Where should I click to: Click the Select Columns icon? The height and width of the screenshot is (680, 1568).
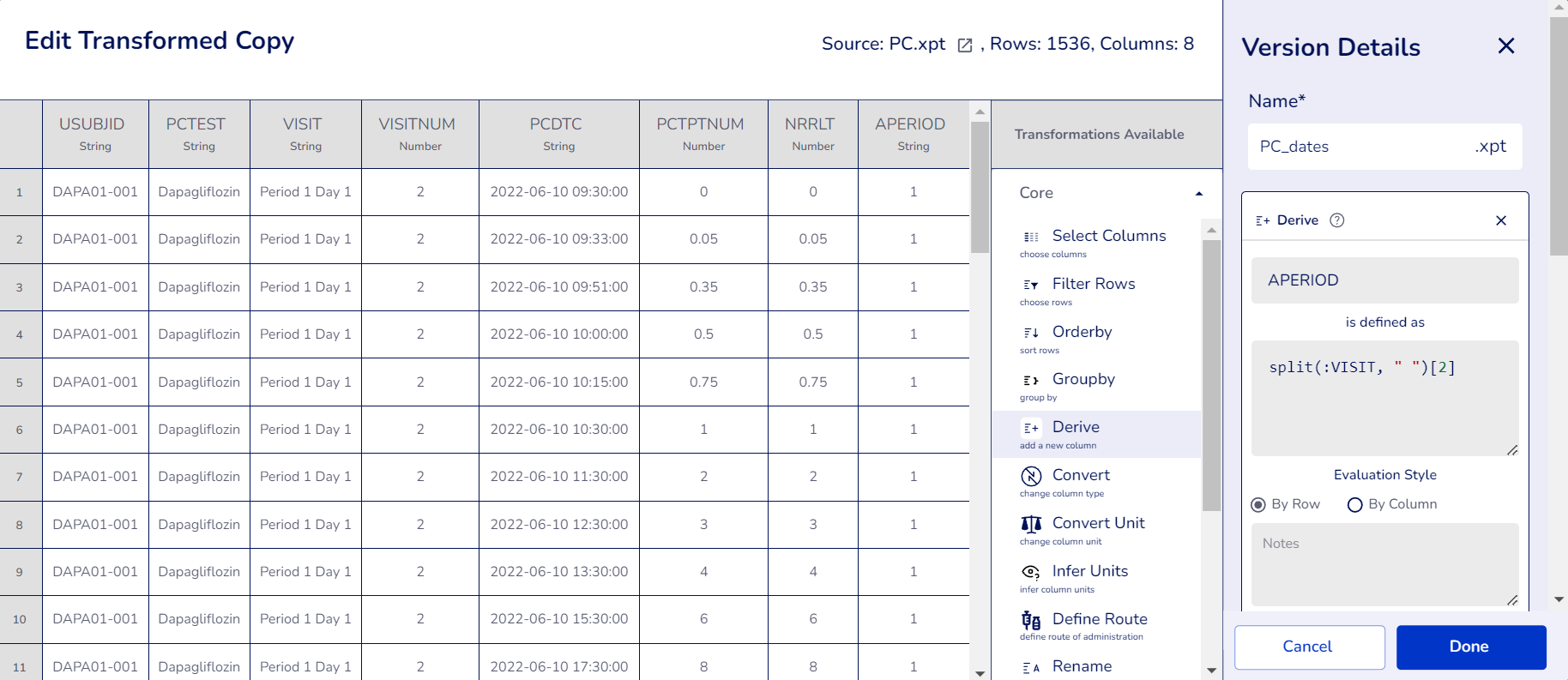[1031, 237]
